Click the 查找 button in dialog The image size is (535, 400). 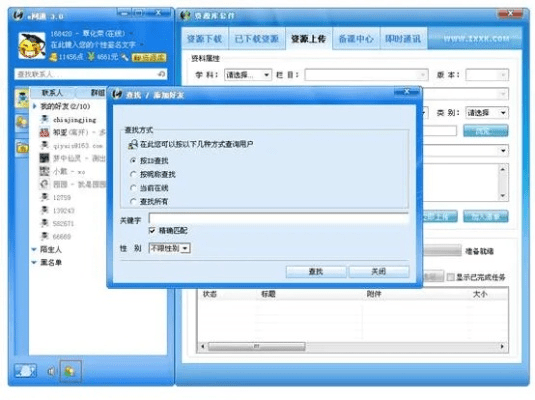[x=316, y=272]
